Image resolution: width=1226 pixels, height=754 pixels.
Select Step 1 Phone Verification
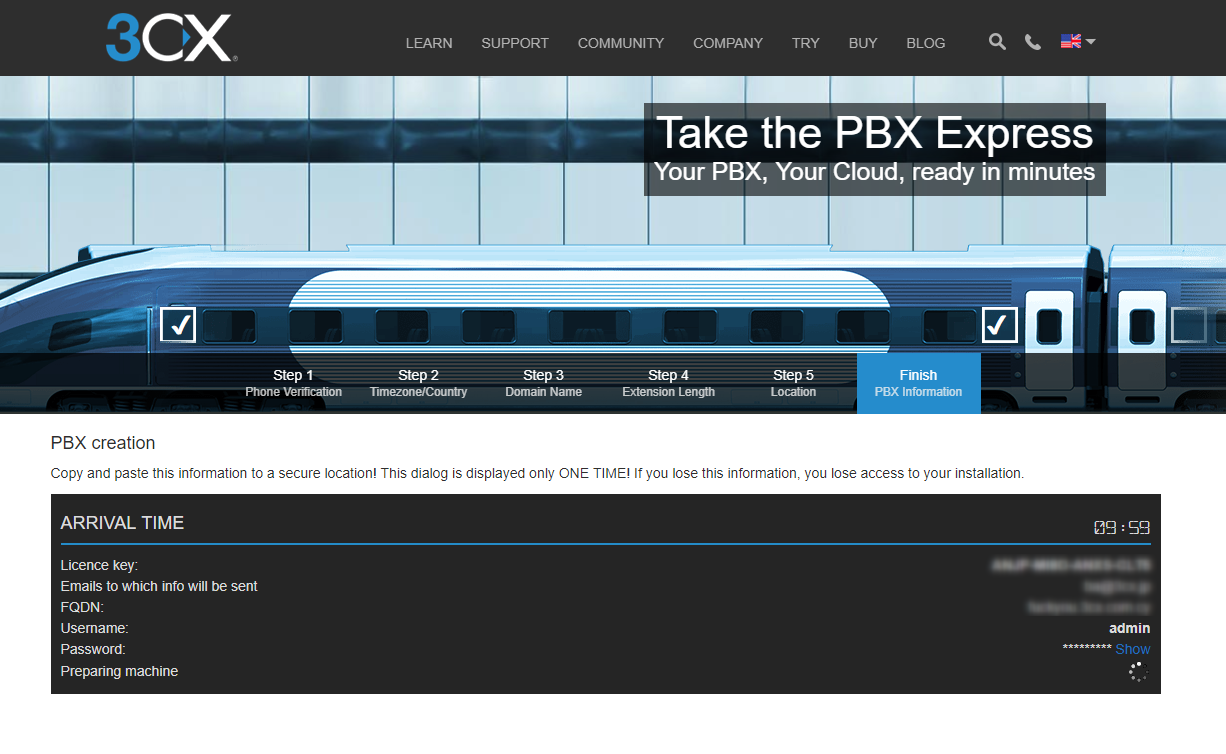click(294, 383)
